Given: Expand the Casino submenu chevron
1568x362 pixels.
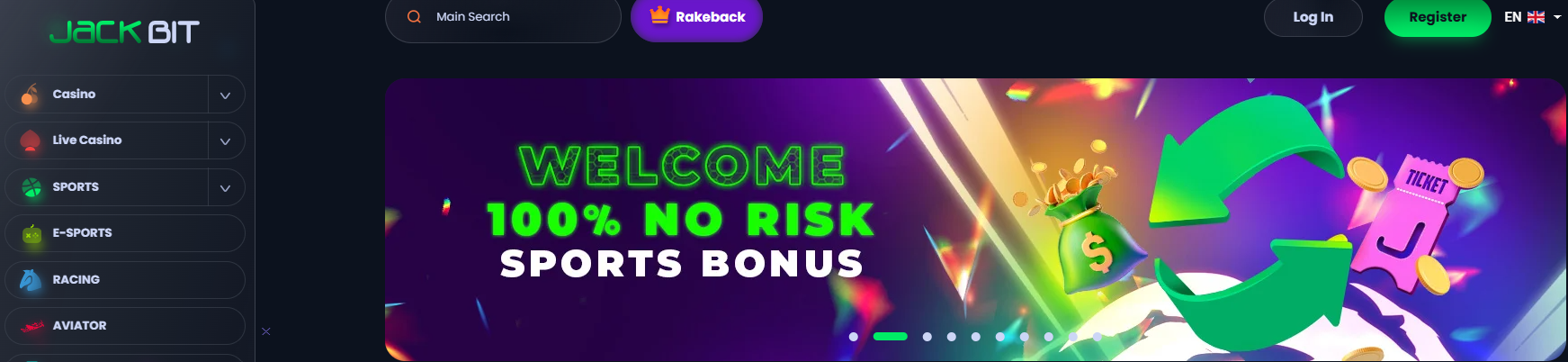Looking at the screenshot, I should point(226,95).
